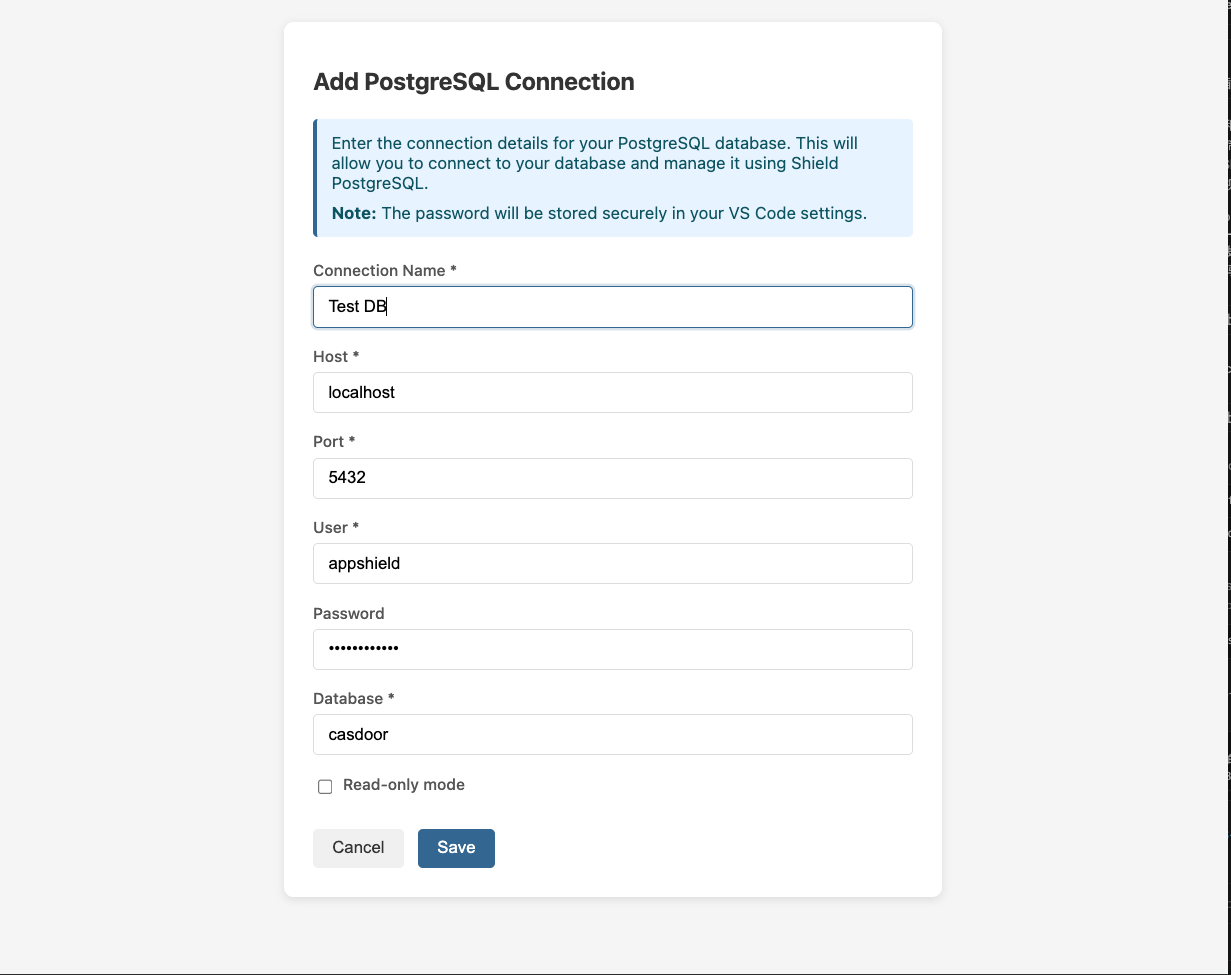Click the Password label
The height and width of the screenshot is (975, 1231).
pos(349,614)
